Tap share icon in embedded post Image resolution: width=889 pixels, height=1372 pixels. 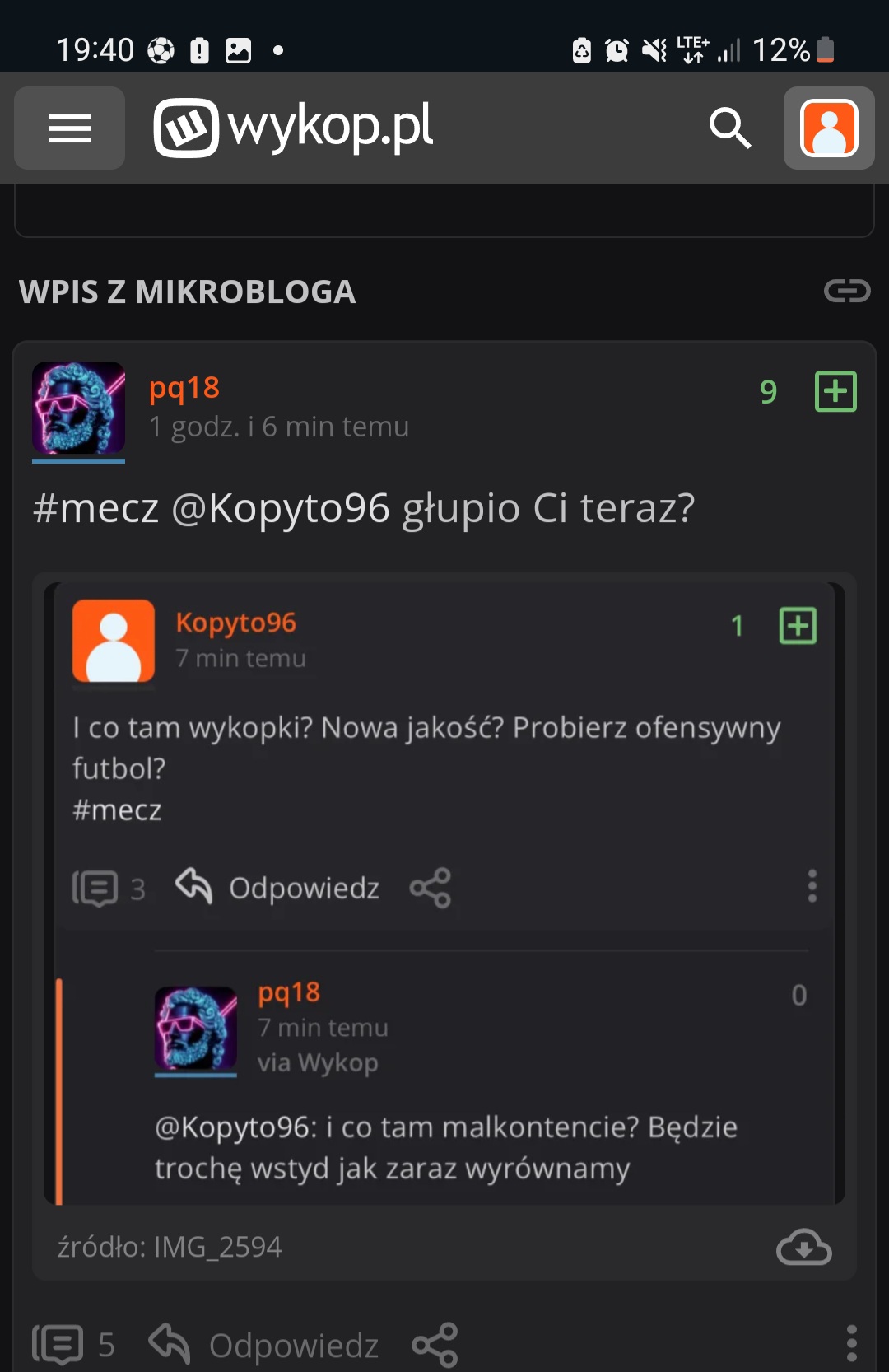click(431, 888)
